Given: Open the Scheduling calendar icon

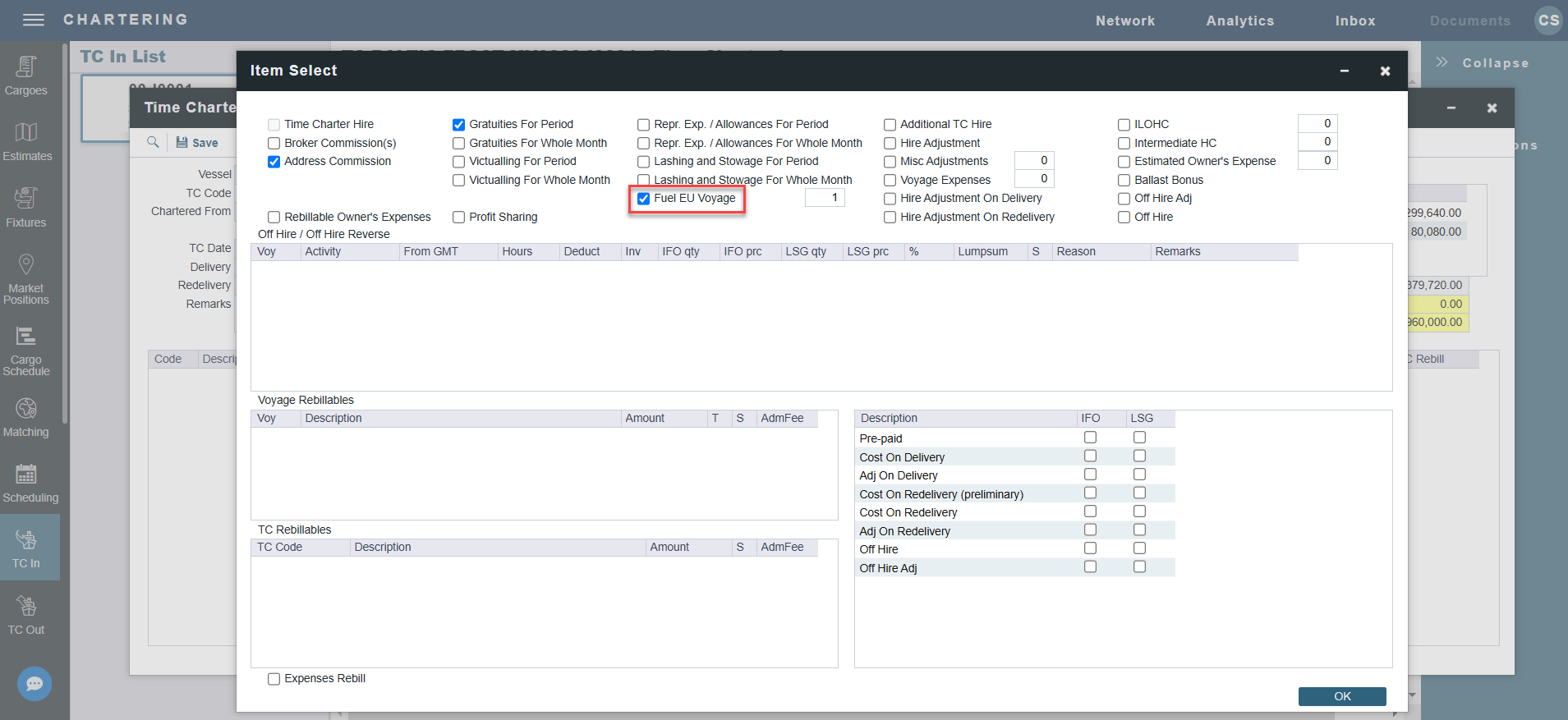Looking at the screenshot, I should 26,483.
